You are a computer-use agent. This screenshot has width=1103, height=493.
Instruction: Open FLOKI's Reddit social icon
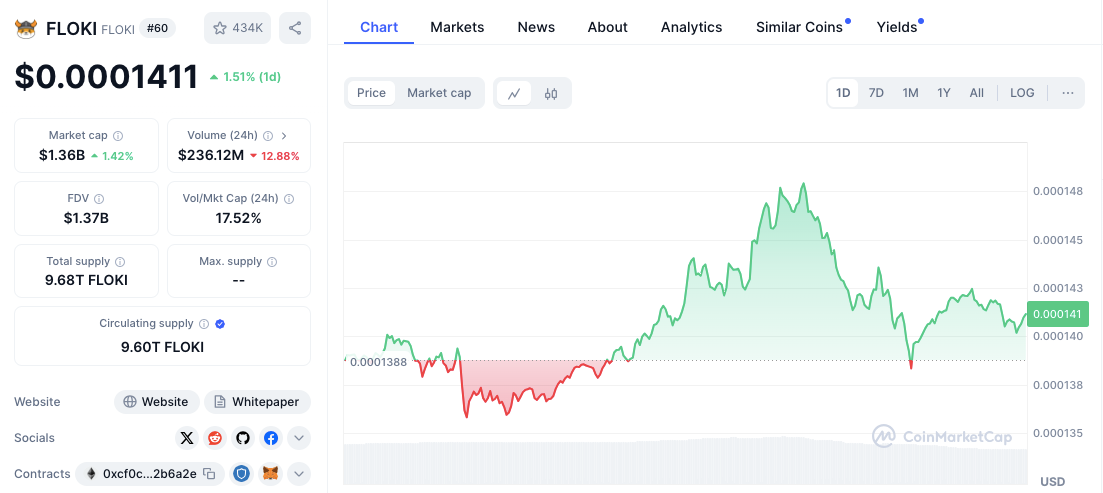click(215, 438)
